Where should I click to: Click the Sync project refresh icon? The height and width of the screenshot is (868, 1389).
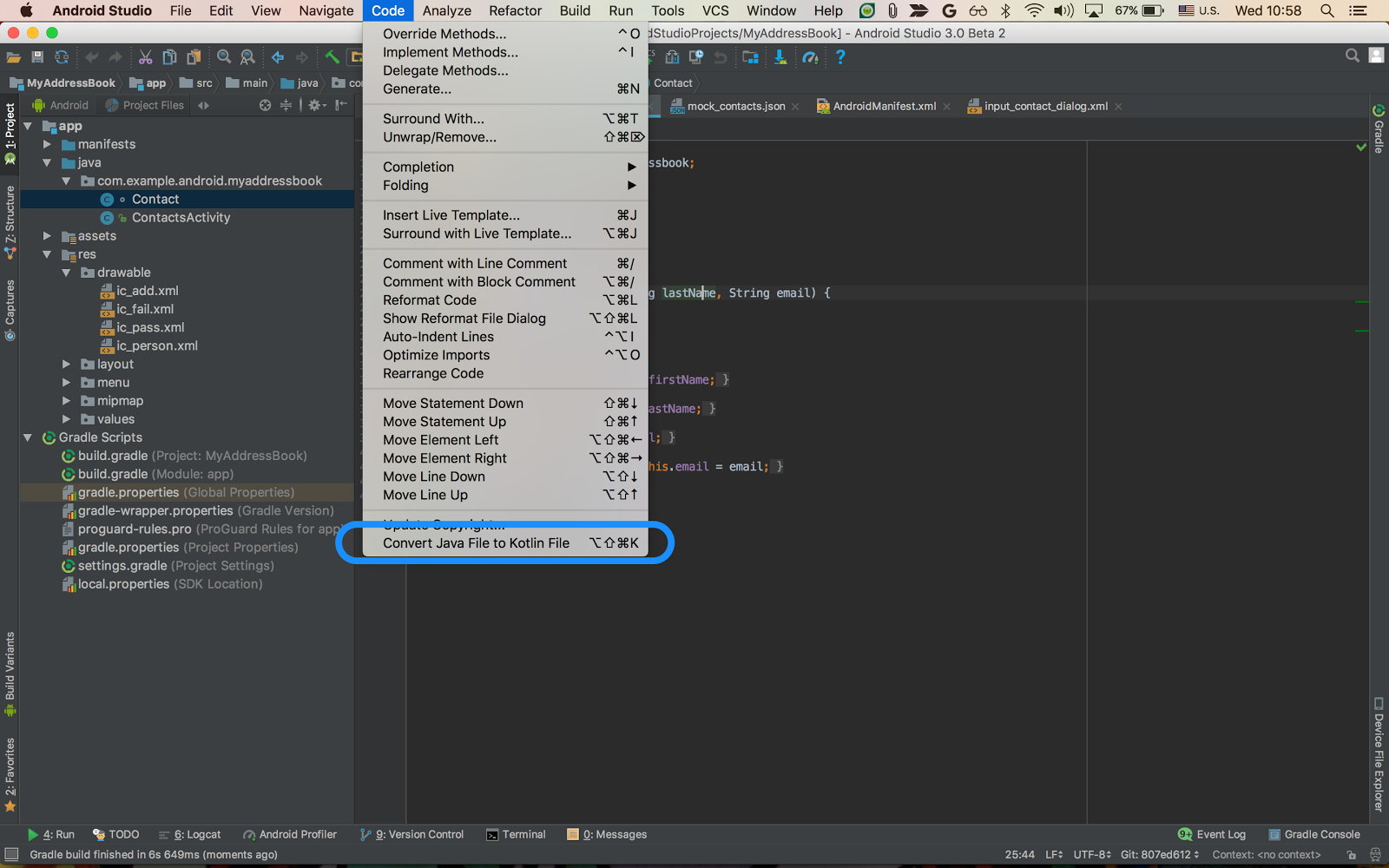(x=62, y=57)
